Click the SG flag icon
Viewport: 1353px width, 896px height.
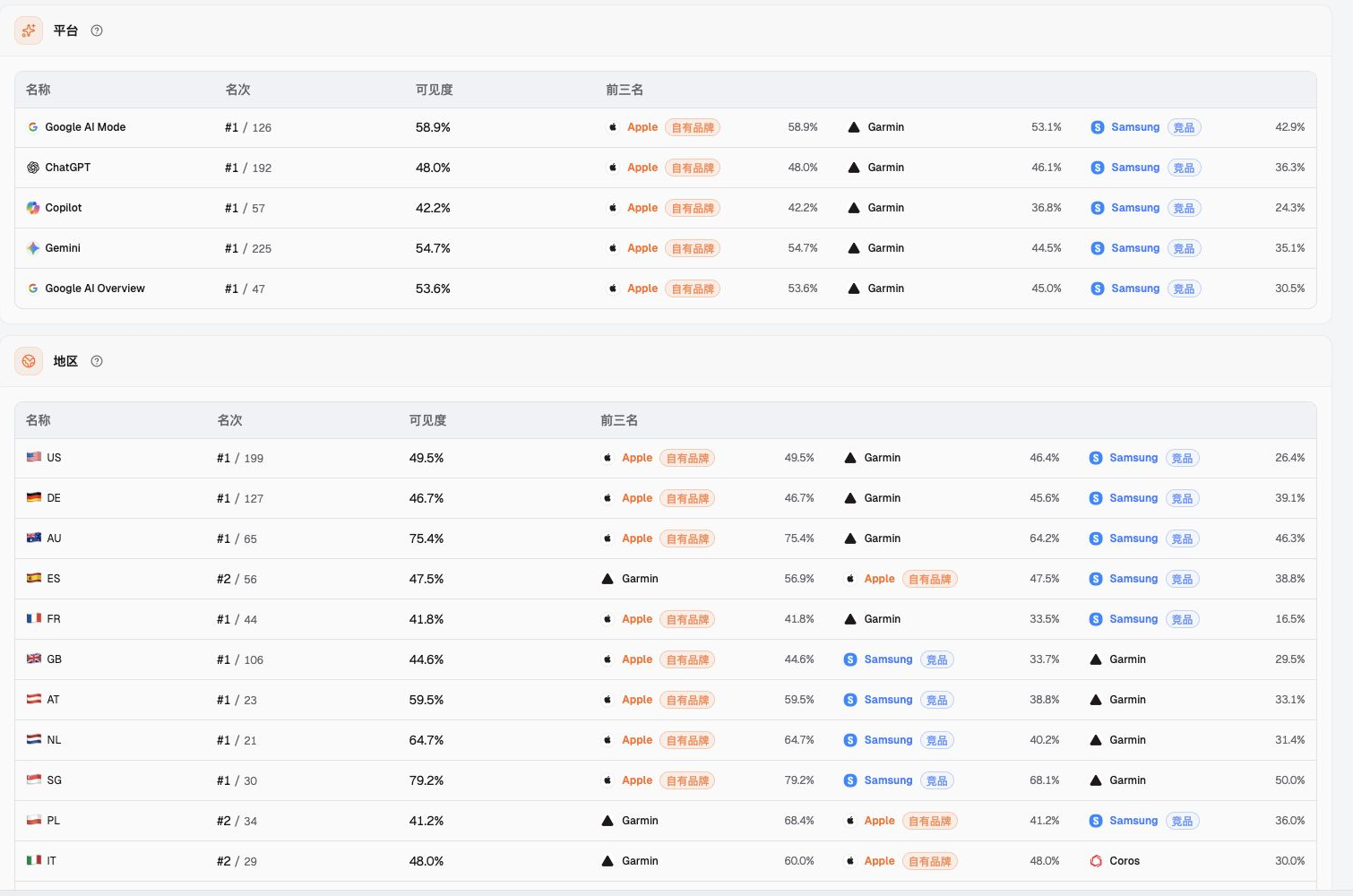[x=34, y=780]
